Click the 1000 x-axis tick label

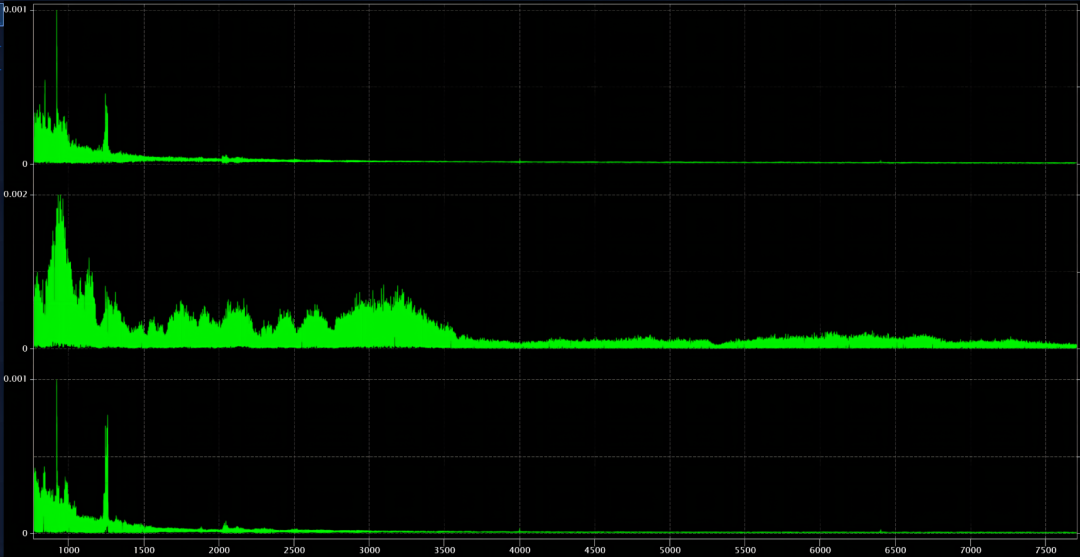point(68,550)
